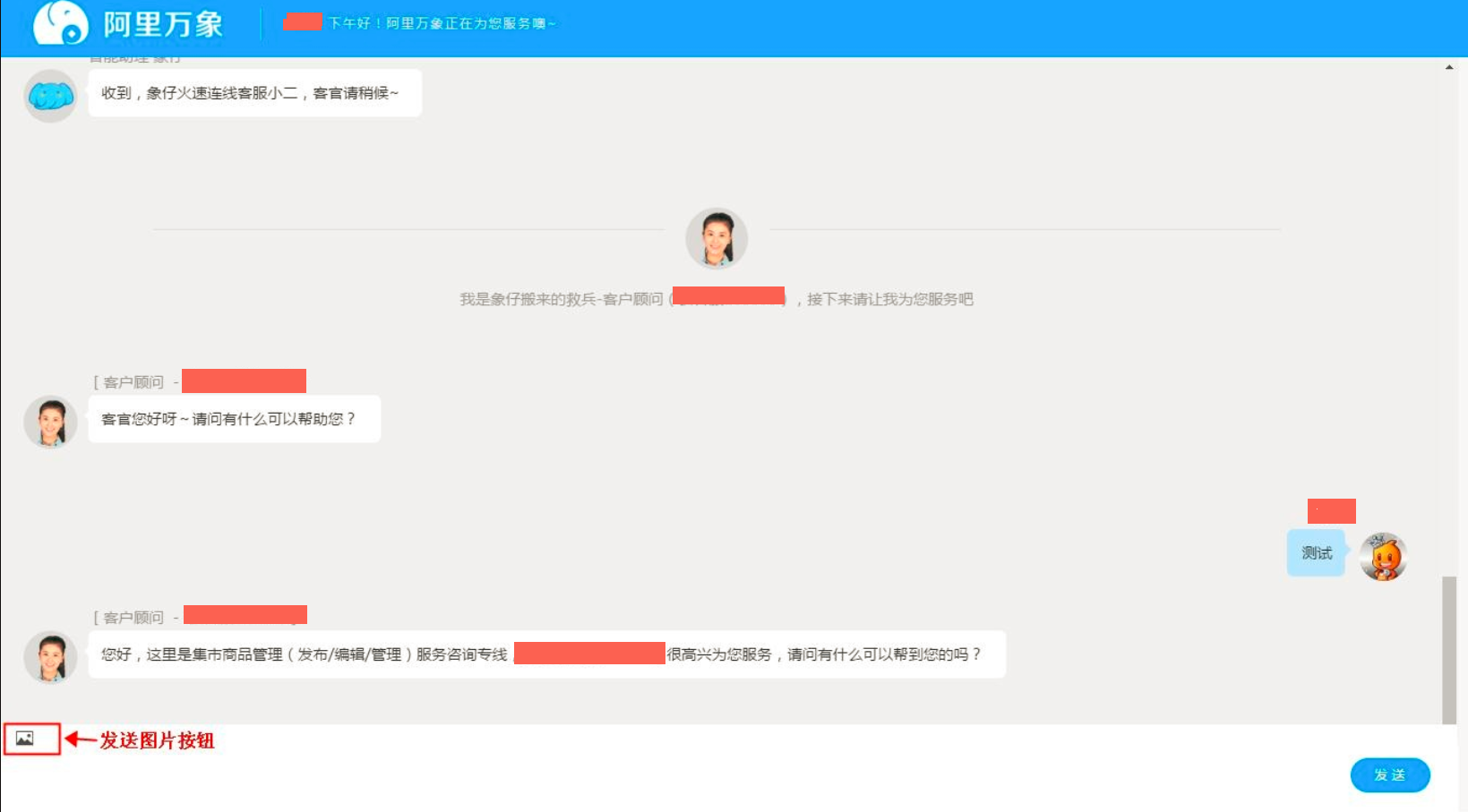Select the '测试' message bubble

pyautogui.click(x=1316, y=553)
